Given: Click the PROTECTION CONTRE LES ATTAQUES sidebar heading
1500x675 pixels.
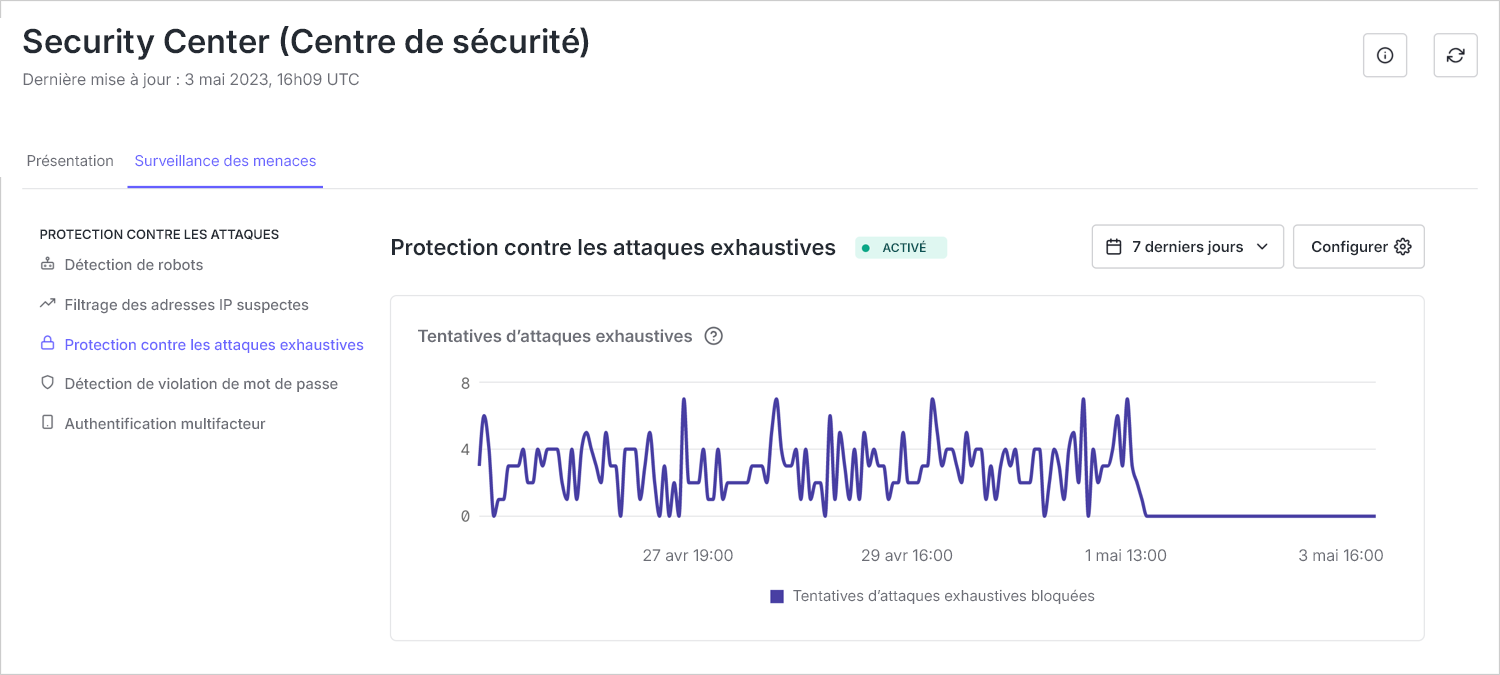Looking at the screenshot, I should 159,234.
